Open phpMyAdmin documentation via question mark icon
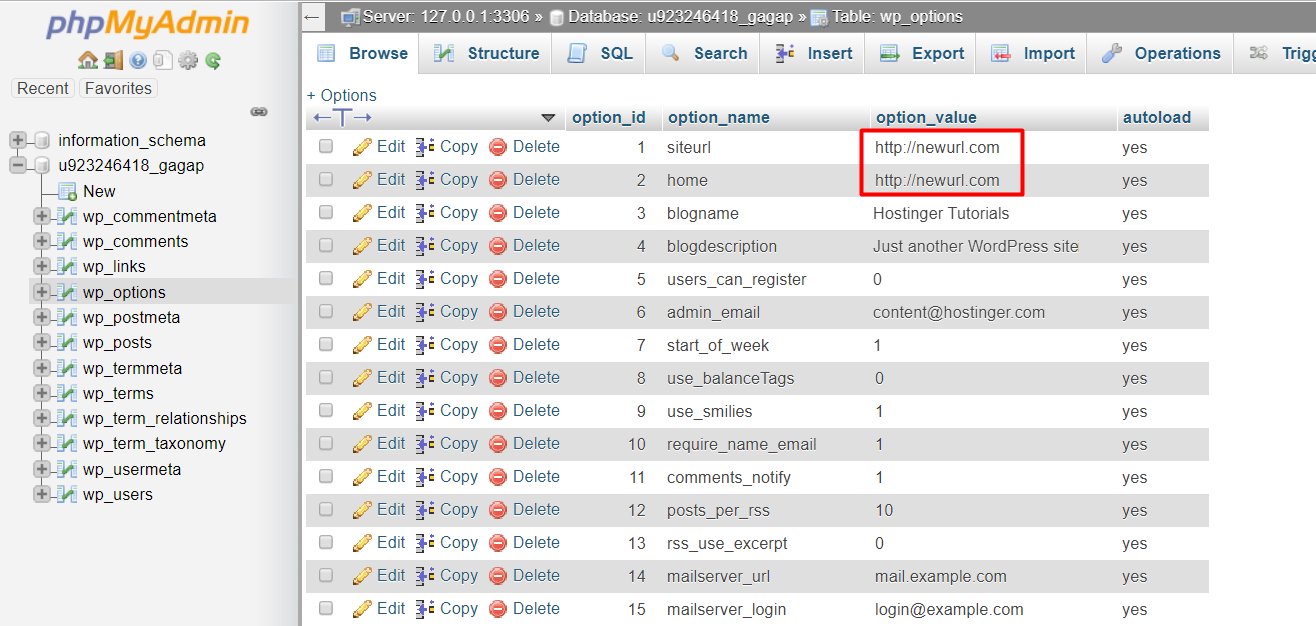1316x626 pixels. (138, 60)
